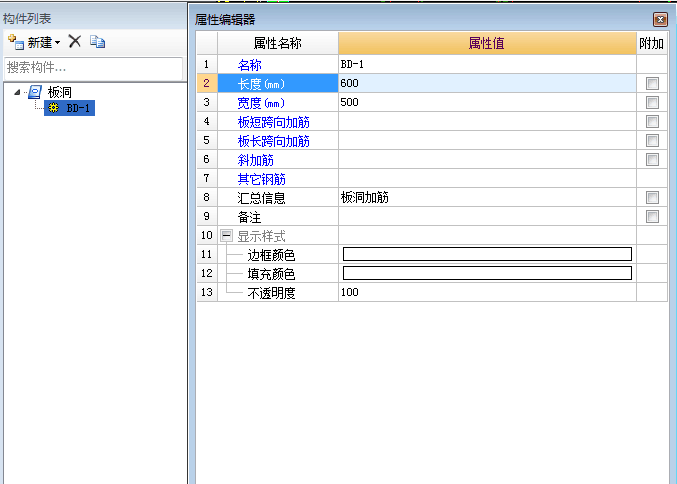
Task: Click the 其它钢筋 property name
Action: point(261,179)
